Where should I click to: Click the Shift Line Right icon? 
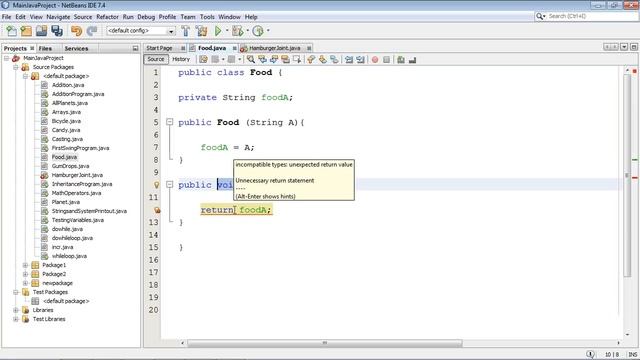(360, 60)
